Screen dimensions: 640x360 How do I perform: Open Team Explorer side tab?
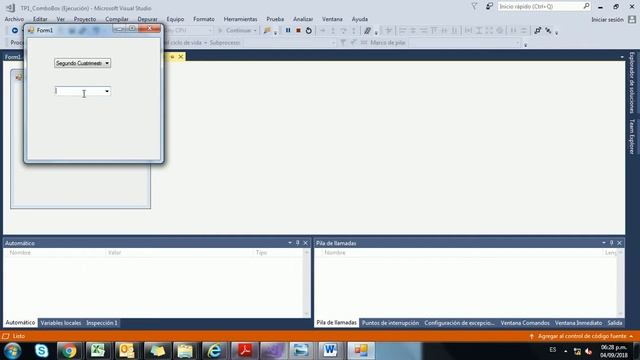[632, 137]
